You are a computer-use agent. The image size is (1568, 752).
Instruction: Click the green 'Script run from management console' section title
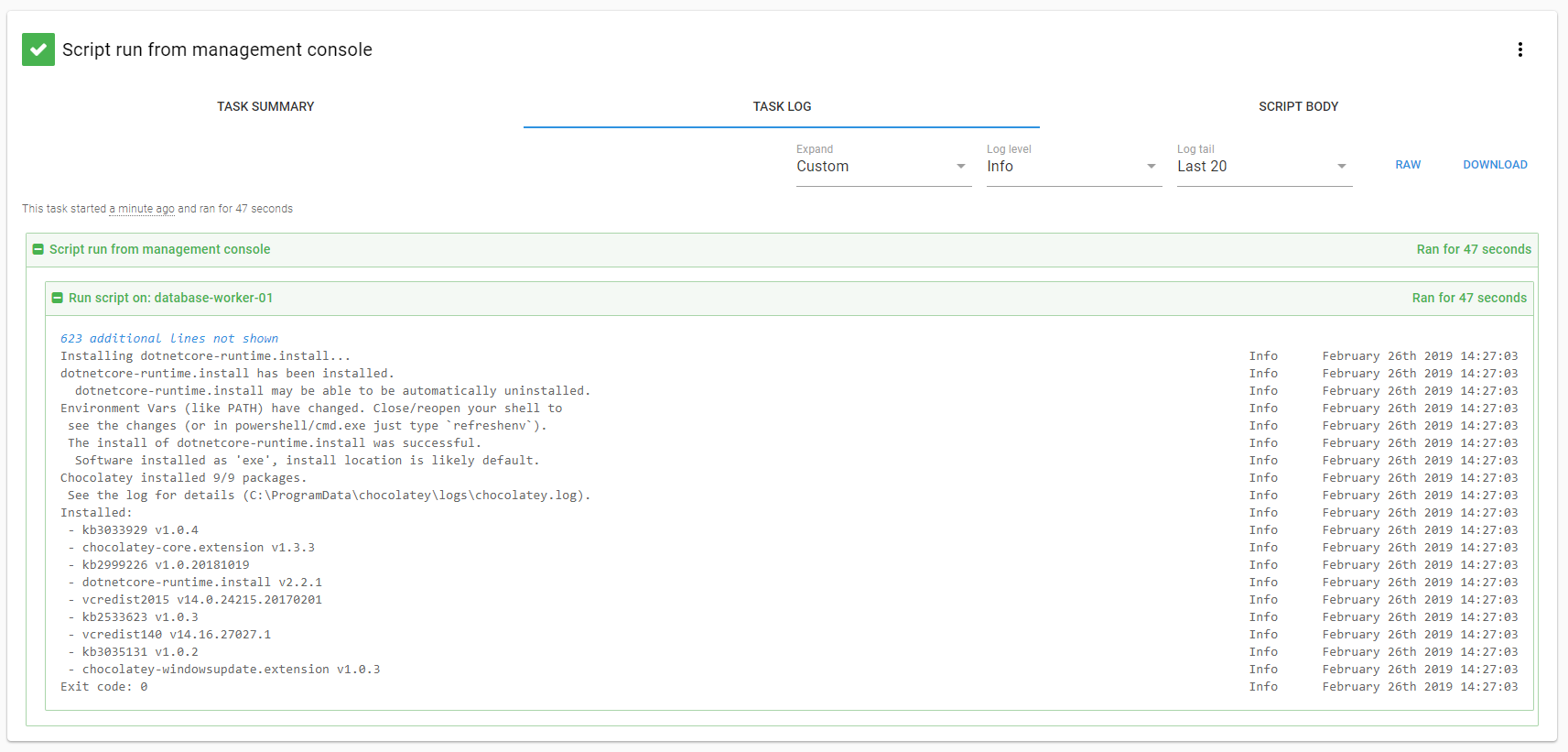click(x=159, y=249)
